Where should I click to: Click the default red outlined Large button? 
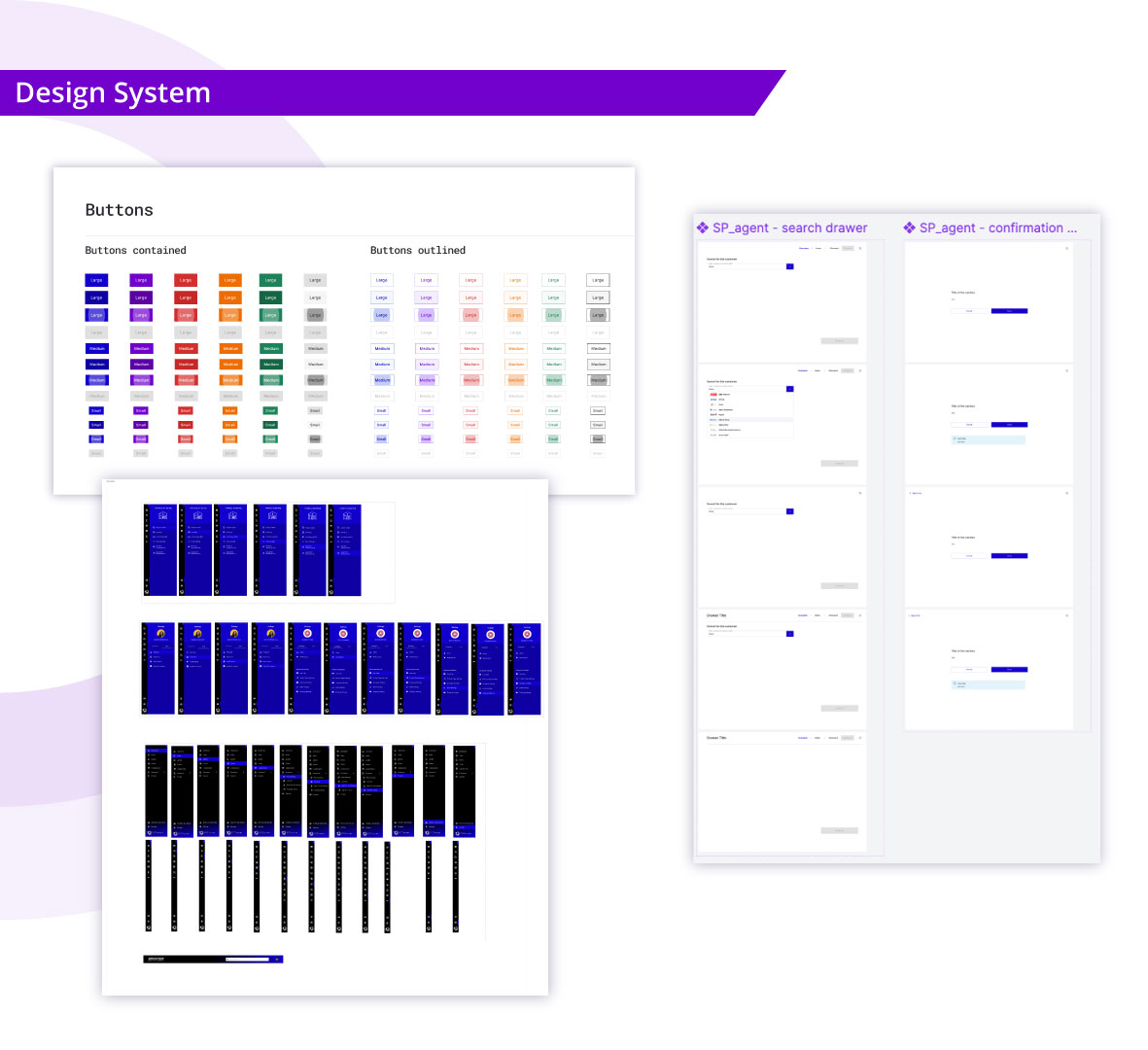point(470,280)
